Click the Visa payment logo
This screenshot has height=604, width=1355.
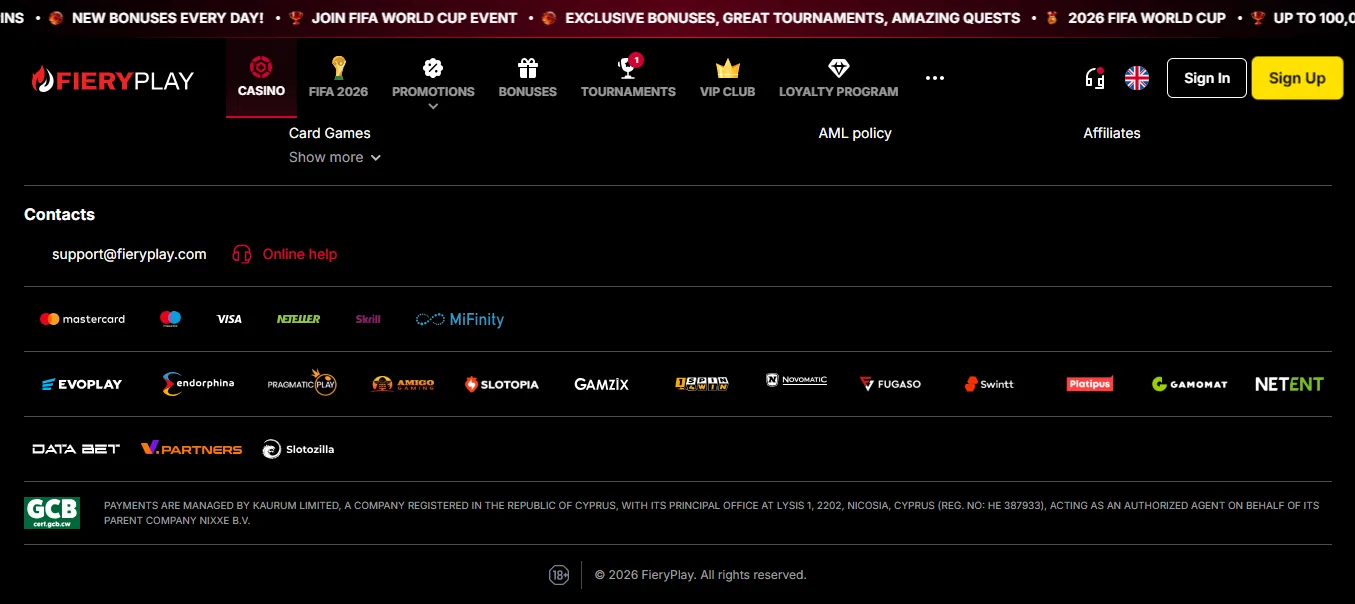(x=229, y=319)
